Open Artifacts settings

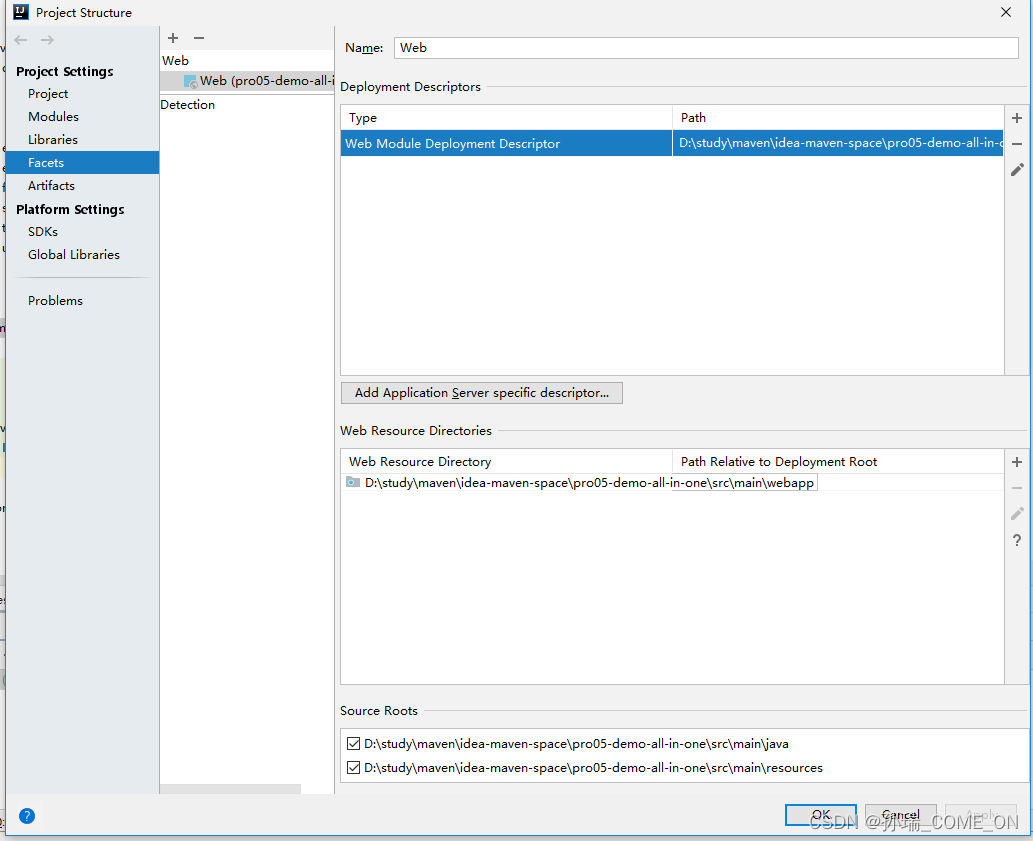point(51,186)
